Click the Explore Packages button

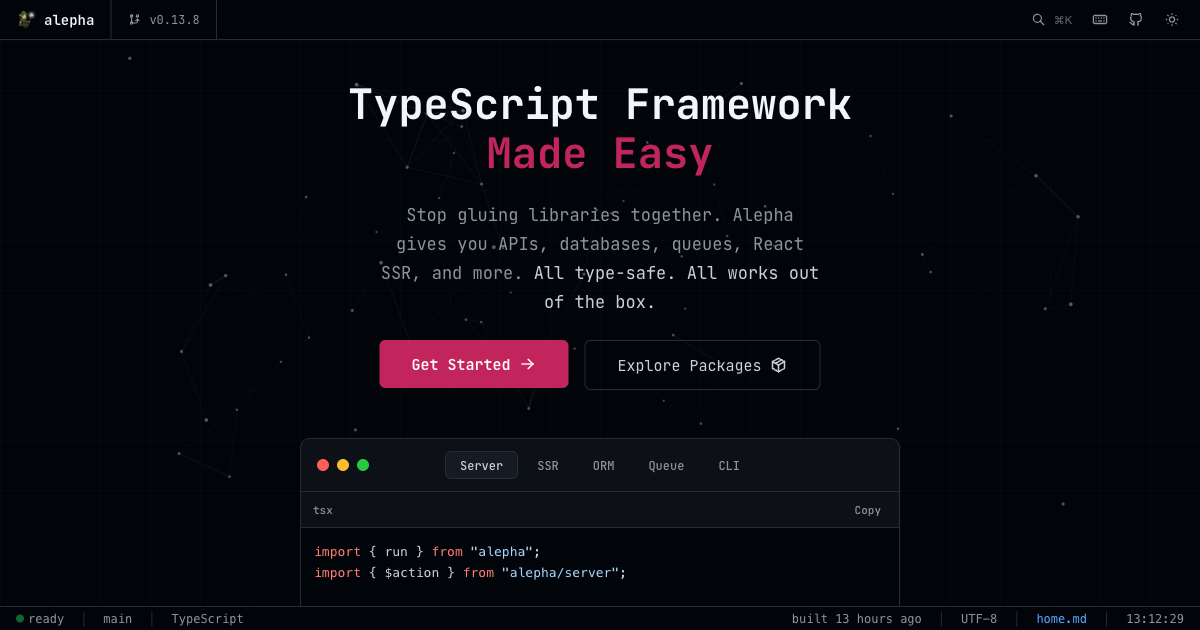702,365
